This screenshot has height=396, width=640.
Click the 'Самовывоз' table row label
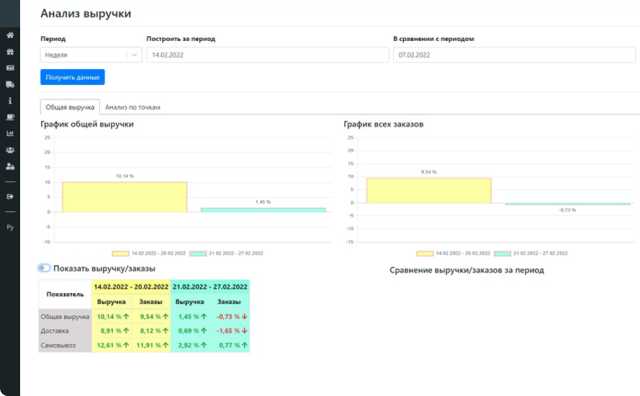click(x=65, y=345)
